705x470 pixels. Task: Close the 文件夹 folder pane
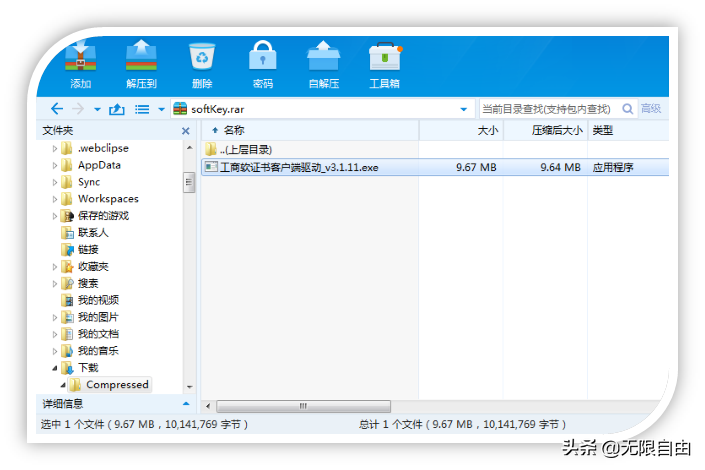[x=185, y=131]
